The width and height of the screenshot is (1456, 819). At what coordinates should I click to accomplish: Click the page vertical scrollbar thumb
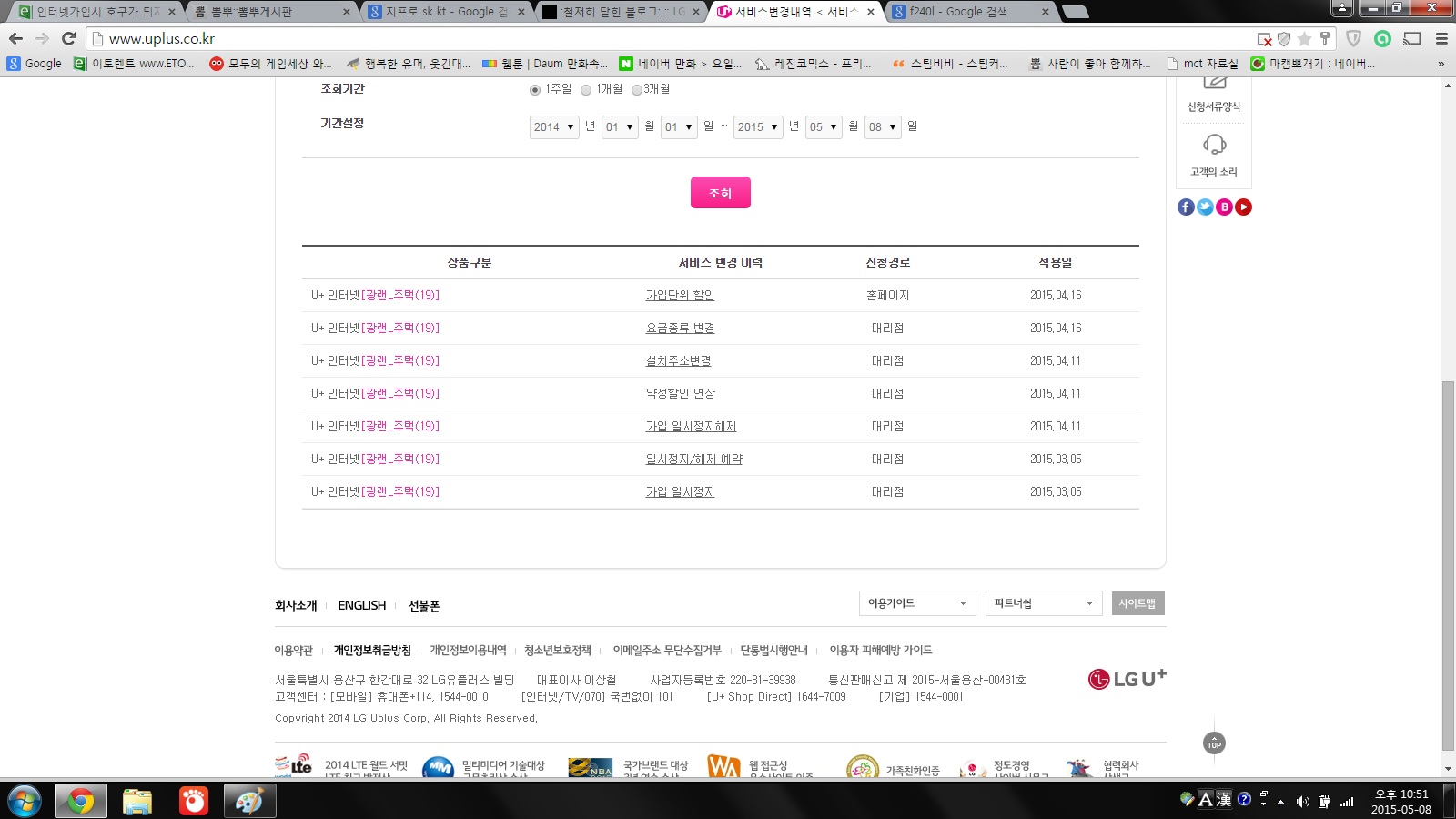pyautogui.click(x=1448, y=564)
